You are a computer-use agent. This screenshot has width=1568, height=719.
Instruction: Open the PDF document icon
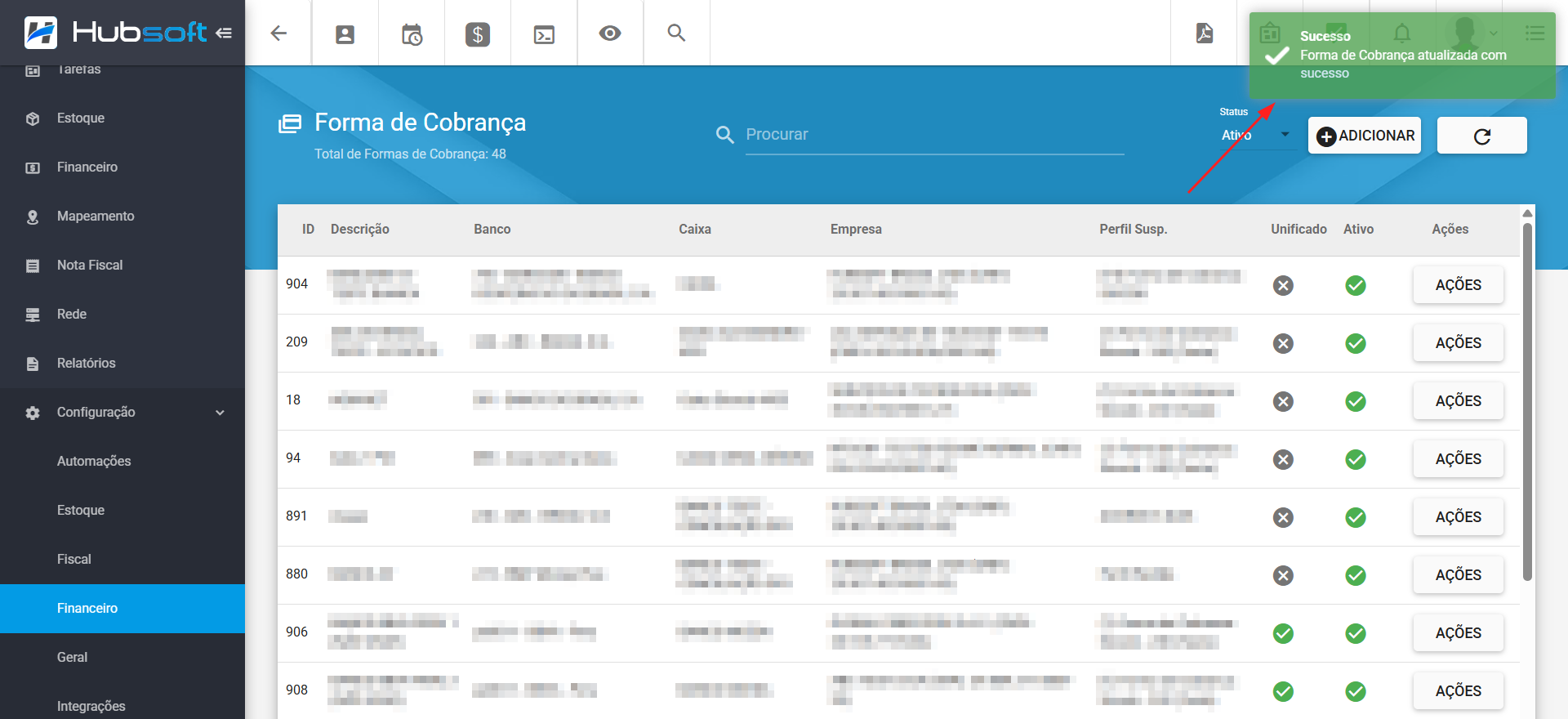[1205, 33]
